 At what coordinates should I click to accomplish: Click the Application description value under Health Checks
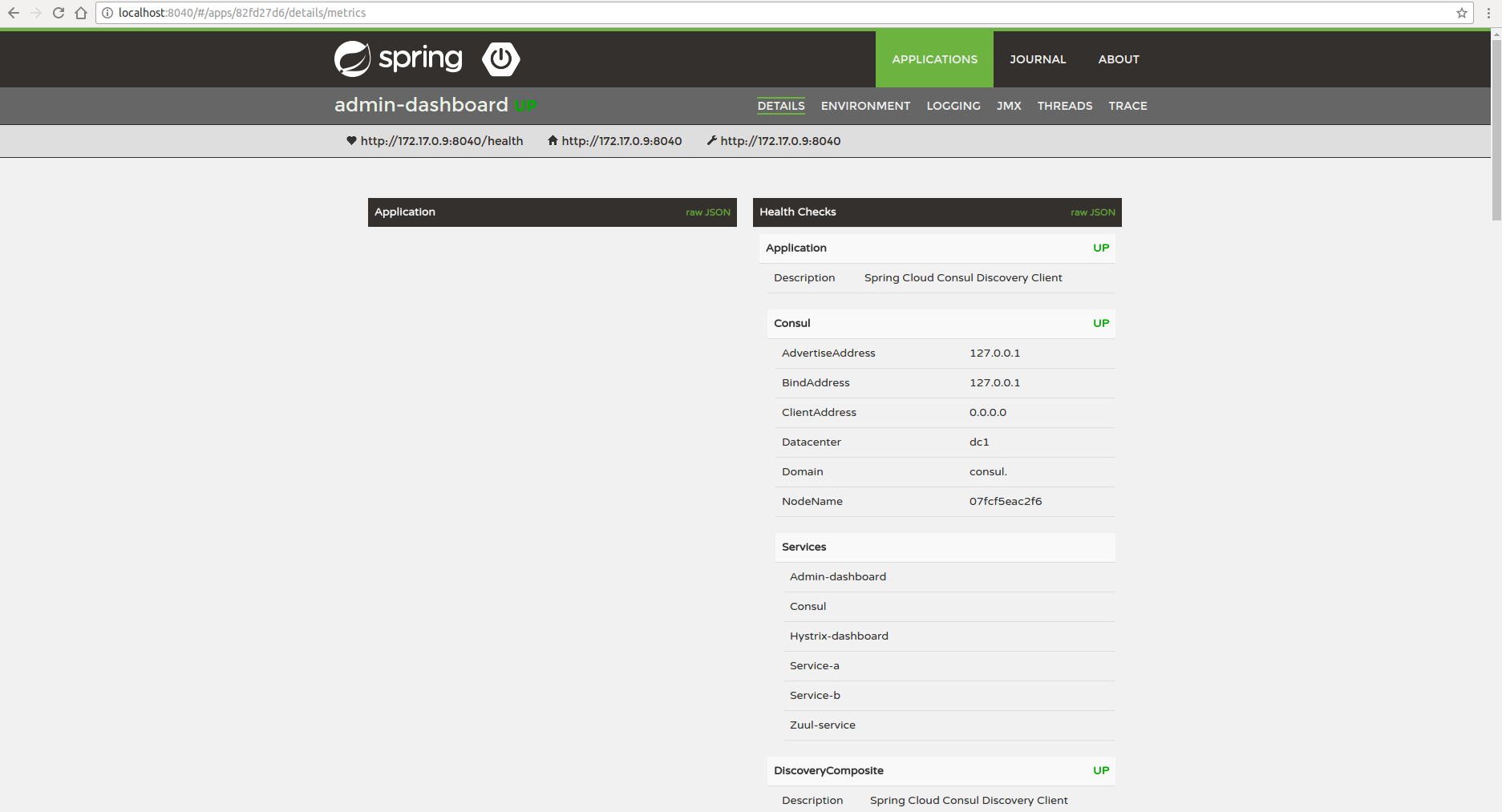pos(963,277)
